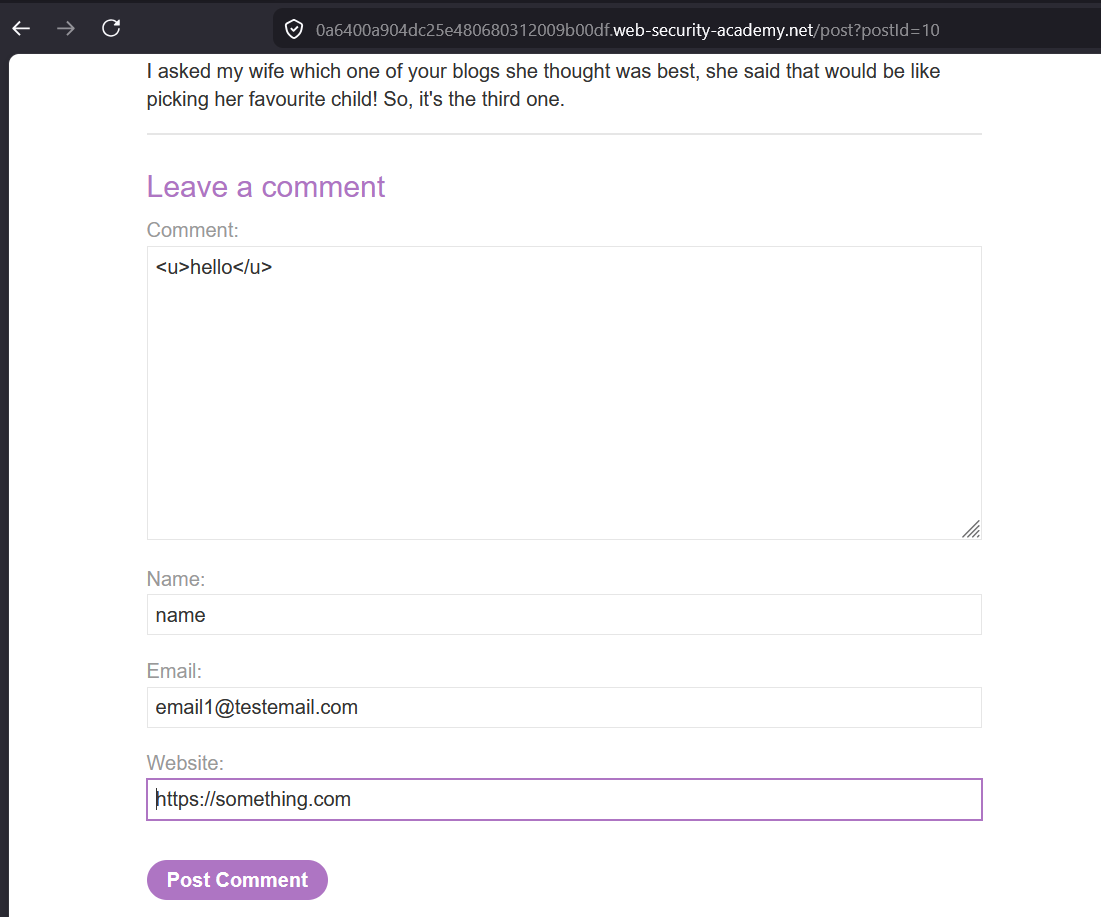Screen dimensions: 1101x917
Task: Click the browser forward arrow
Action: pos(66,29)
